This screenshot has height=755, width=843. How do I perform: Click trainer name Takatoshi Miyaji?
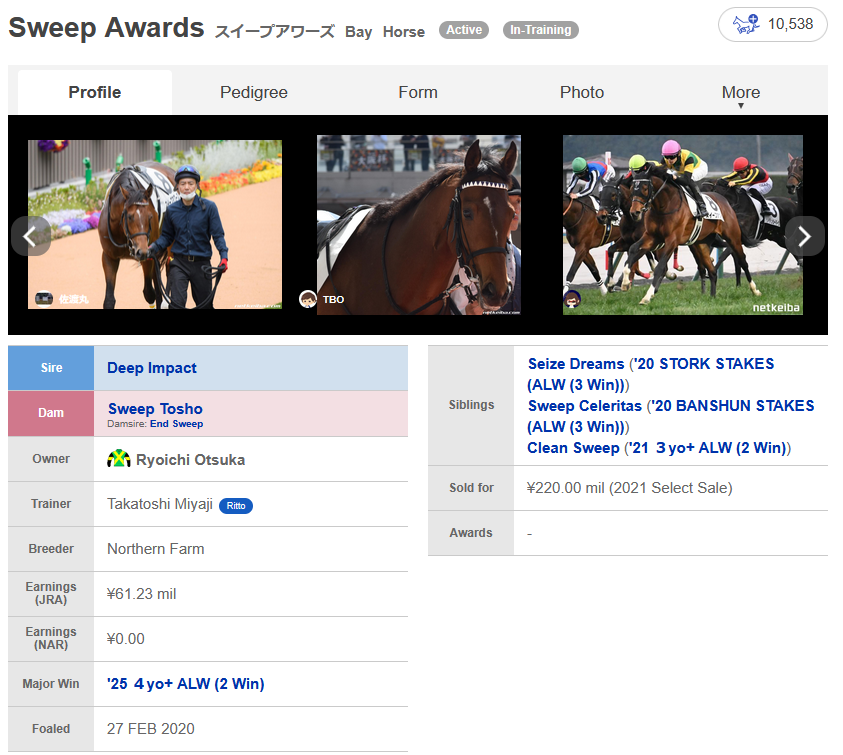coord(160,504)
